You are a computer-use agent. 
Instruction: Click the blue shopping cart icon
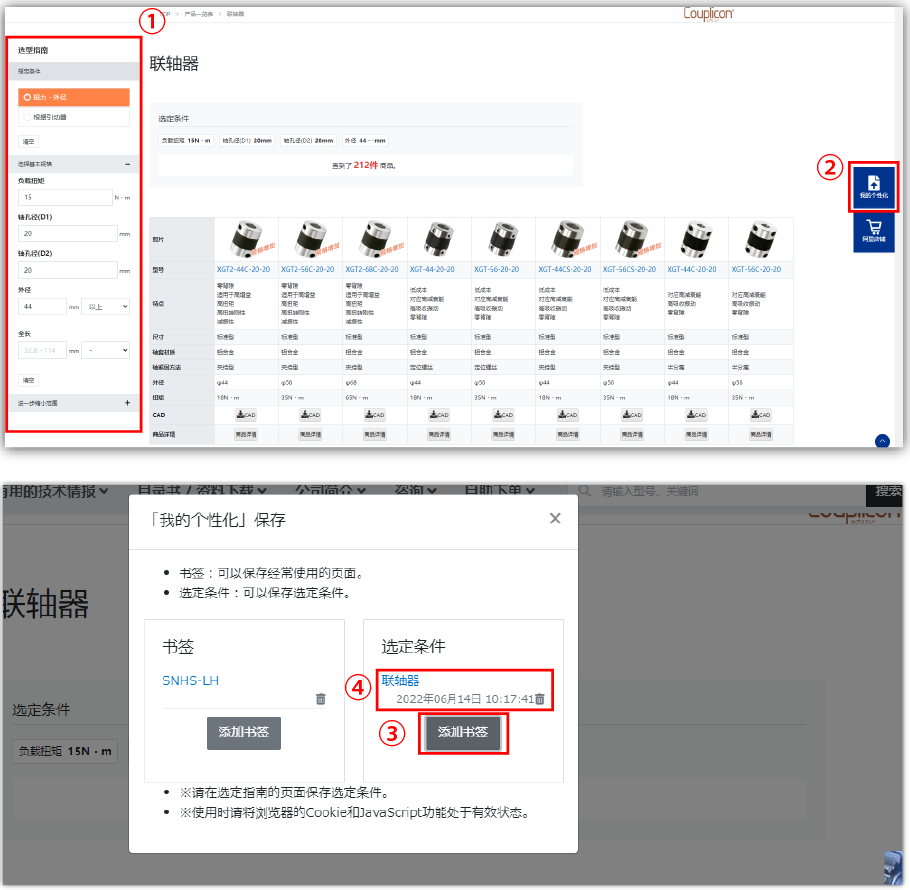click(873, 230)
